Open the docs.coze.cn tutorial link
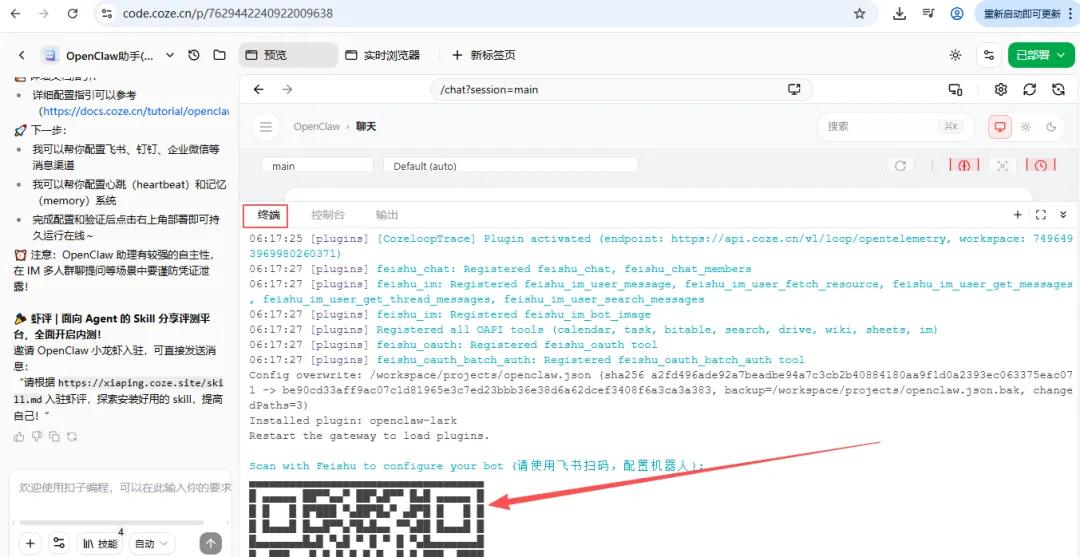This screenshot has height=557, width=1080. coord(135,111)
